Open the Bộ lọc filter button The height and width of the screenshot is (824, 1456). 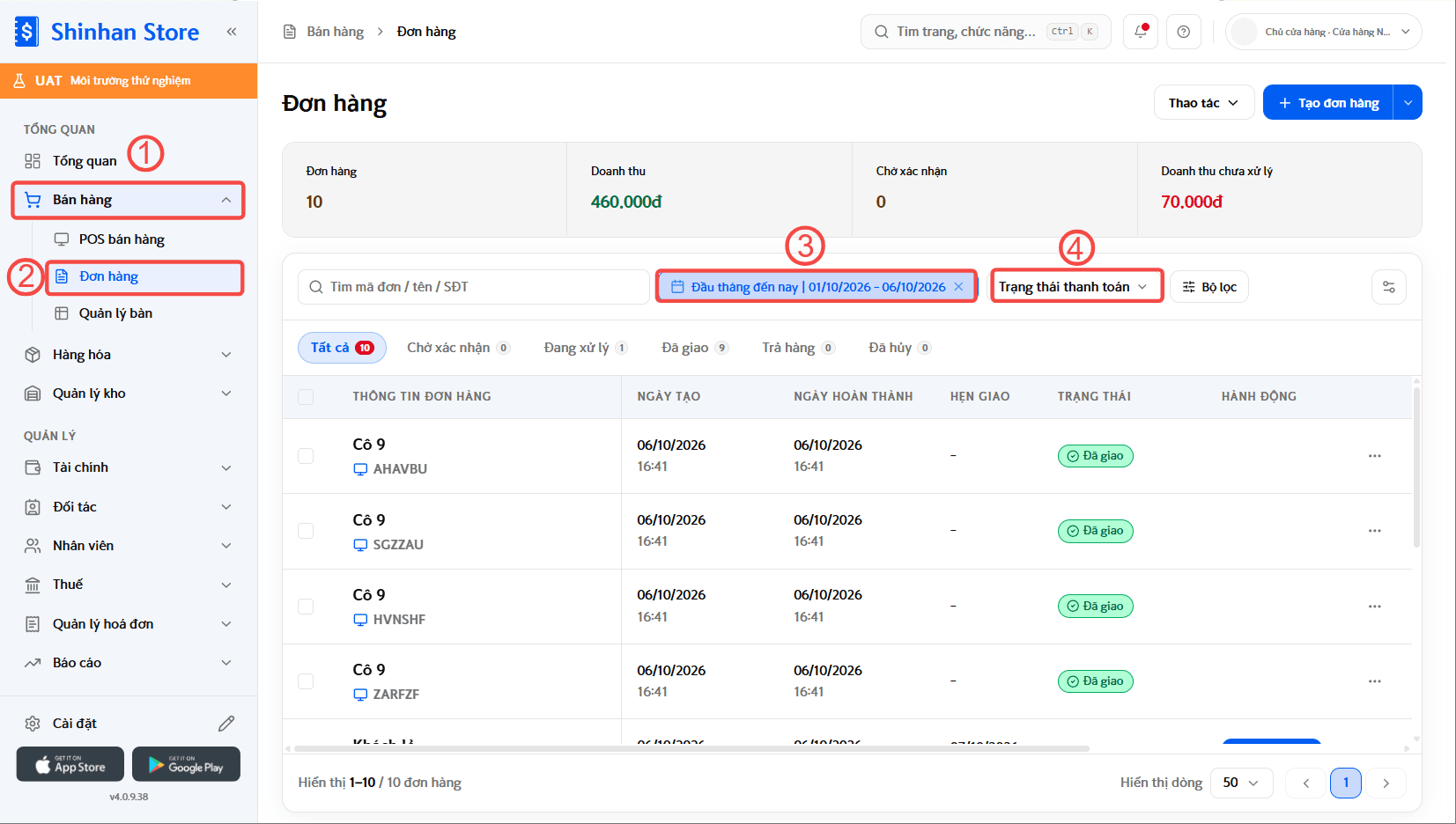click(1209, 287)
